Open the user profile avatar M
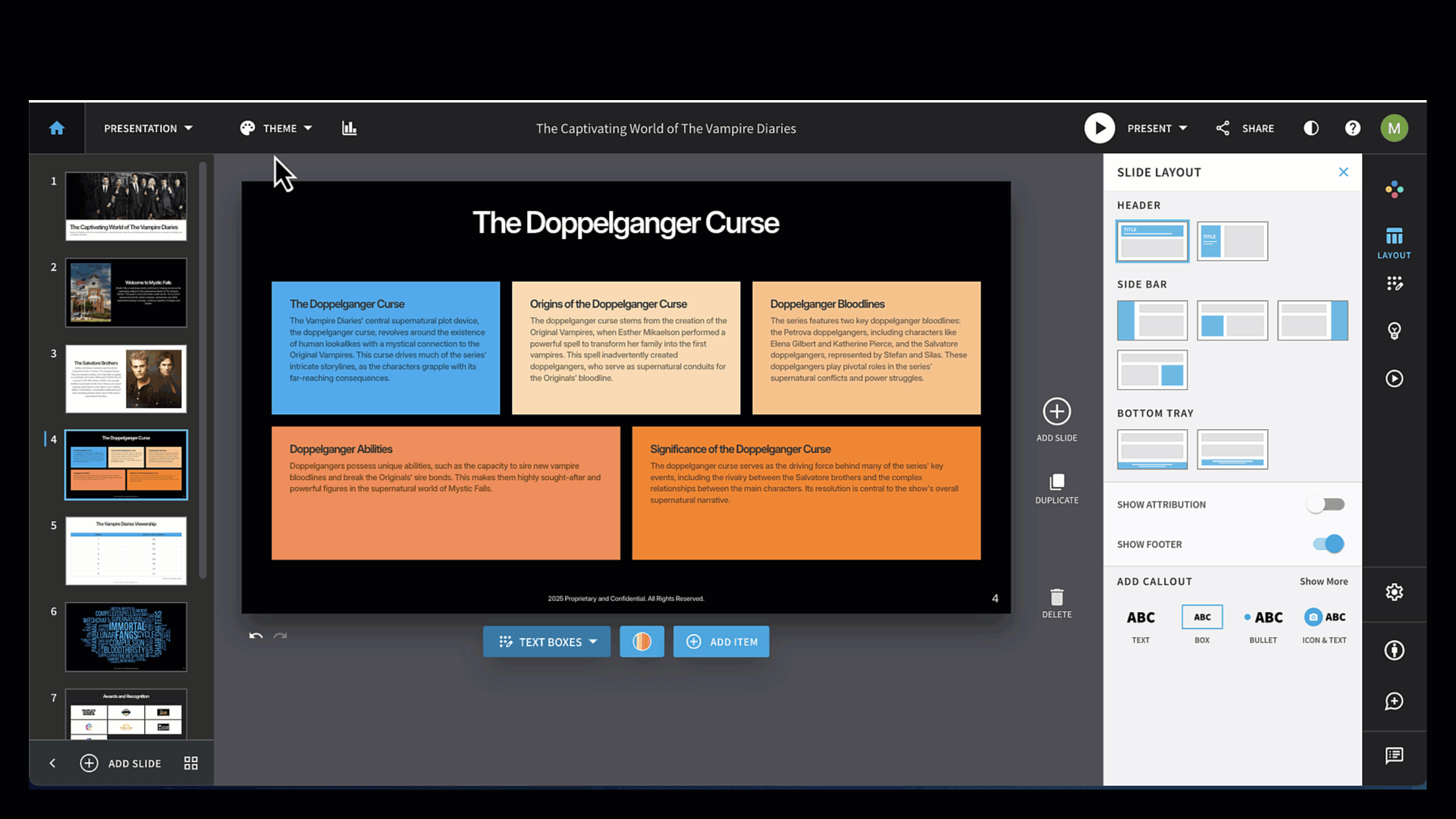1456x819 pixels. (1395, 128)
